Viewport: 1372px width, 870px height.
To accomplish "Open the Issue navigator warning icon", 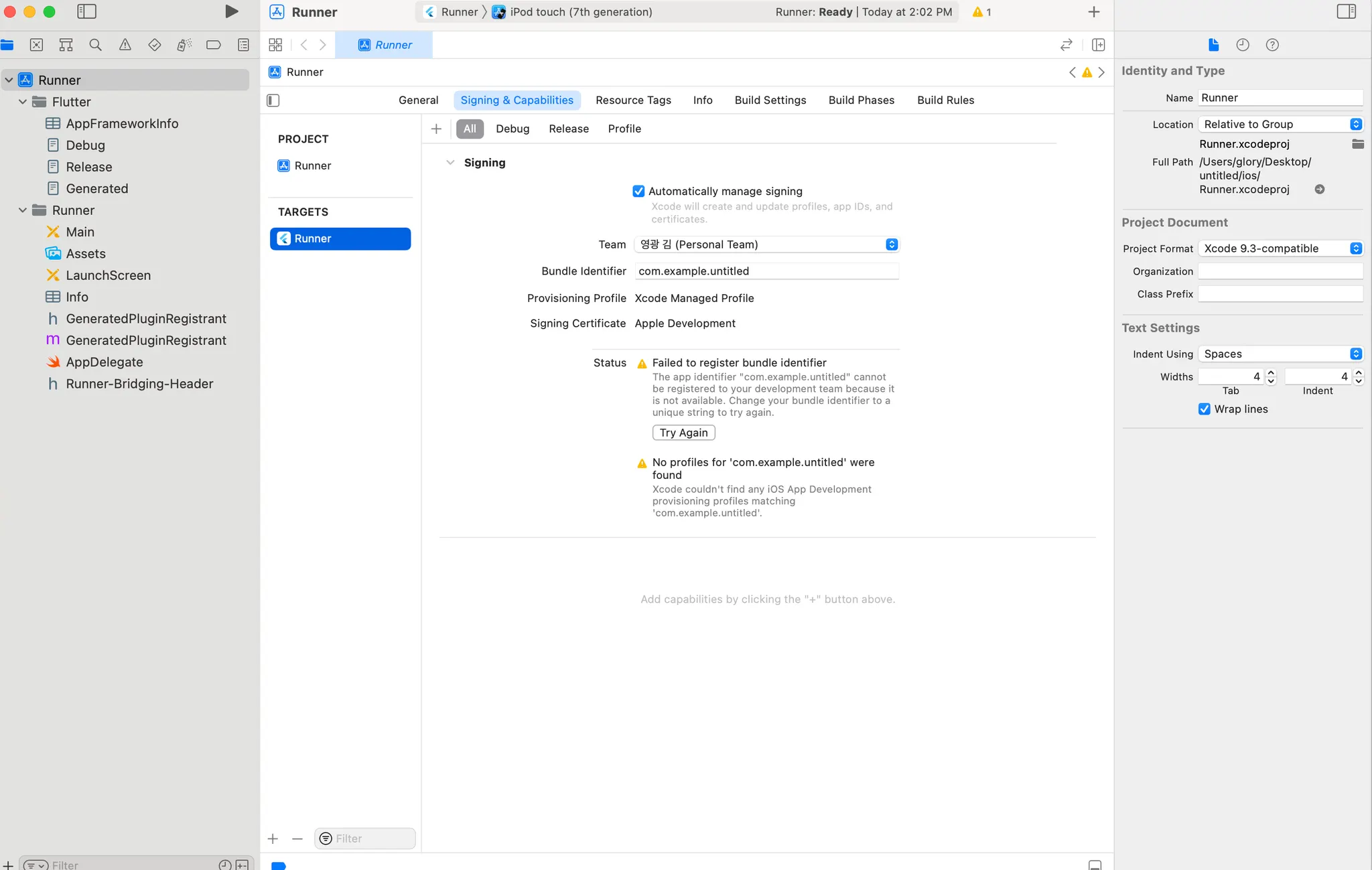I will point(125,45).
